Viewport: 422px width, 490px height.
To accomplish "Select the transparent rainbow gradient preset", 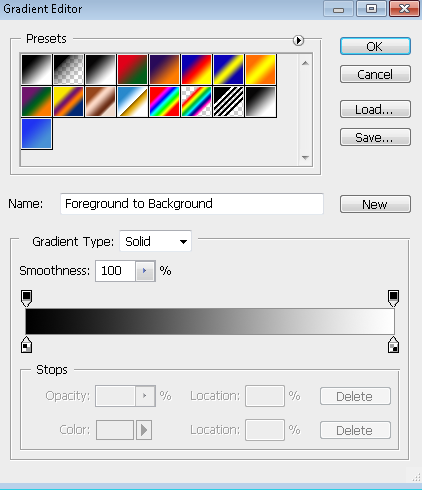I will click(x=196, y=101).
